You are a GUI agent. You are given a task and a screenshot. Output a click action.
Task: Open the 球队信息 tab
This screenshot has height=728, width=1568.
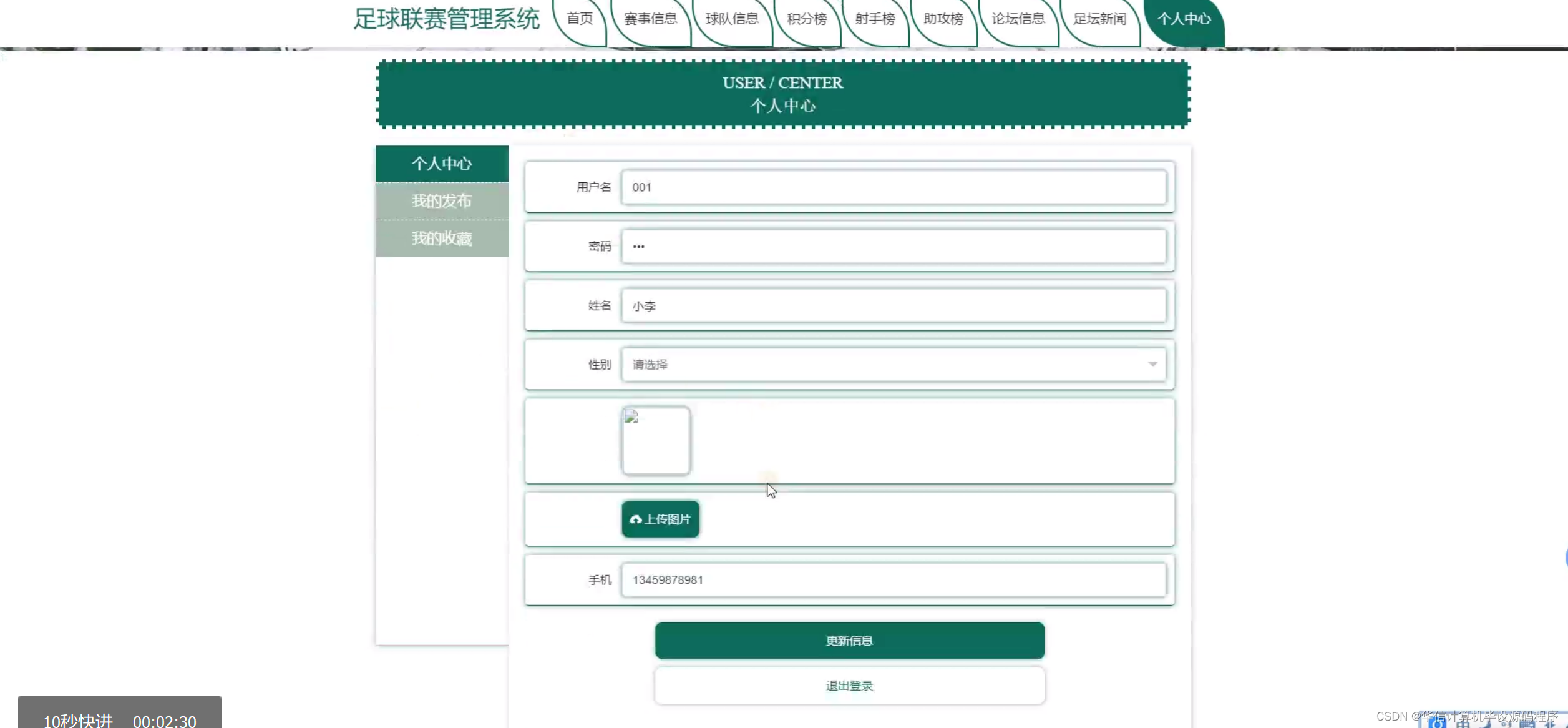click(731, 19)
